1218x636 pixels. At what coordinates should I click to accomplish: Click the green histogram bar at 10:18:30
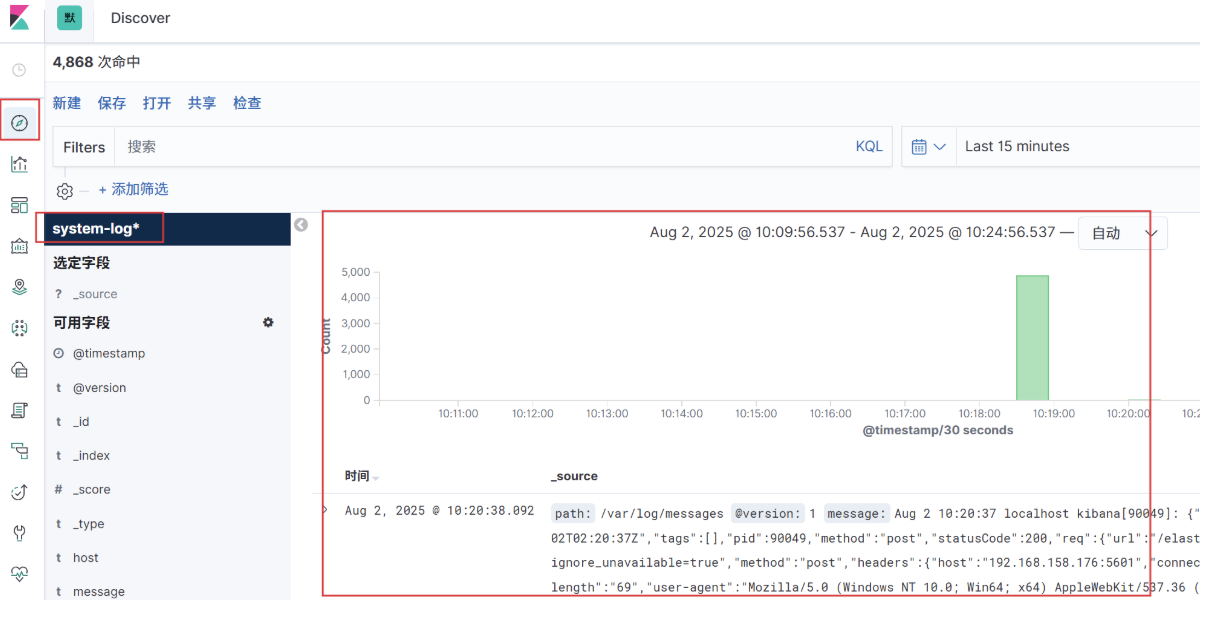(1032, 338)
